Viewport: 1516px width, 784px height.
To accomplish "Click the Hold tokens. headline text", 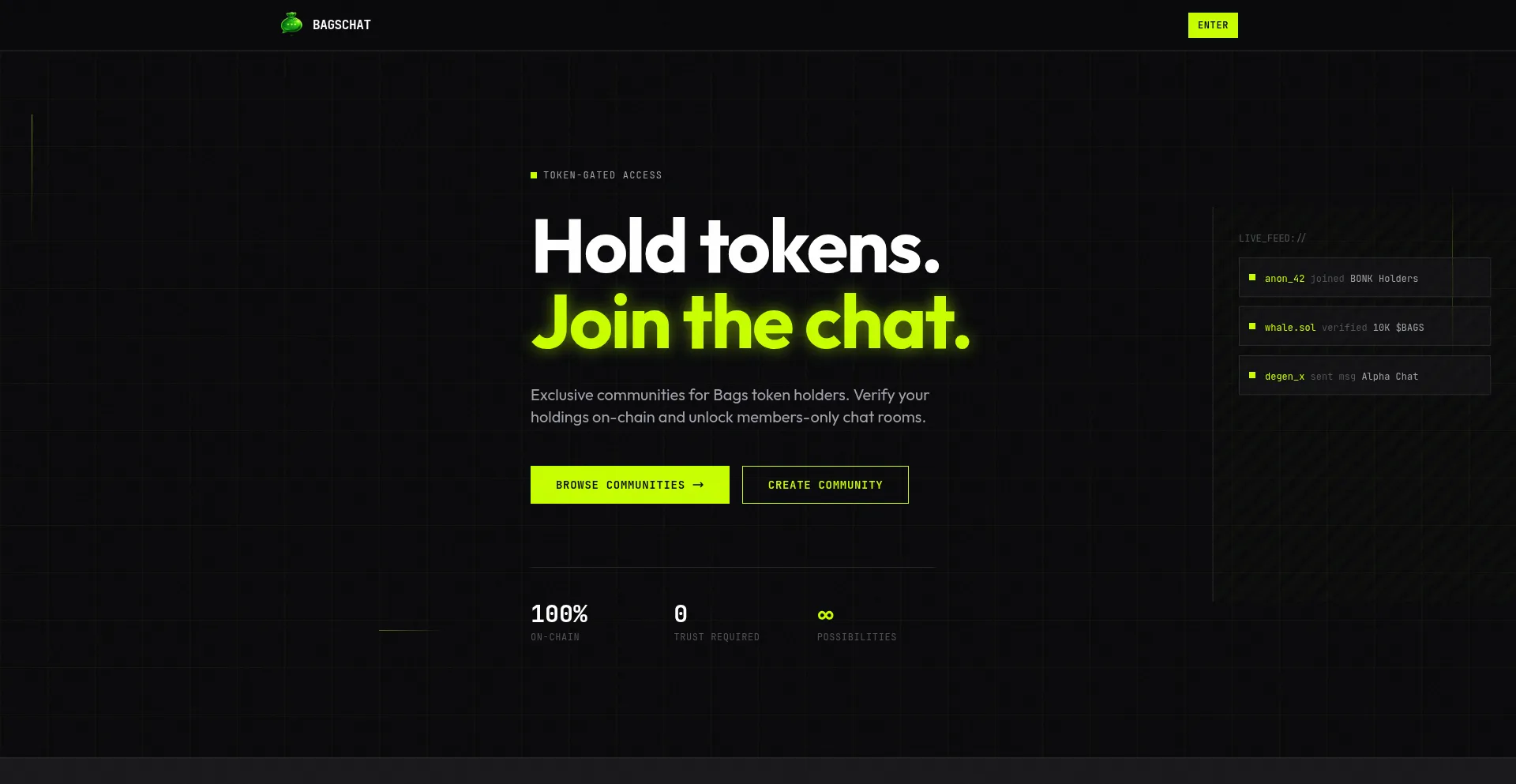I will coord(736,247).
